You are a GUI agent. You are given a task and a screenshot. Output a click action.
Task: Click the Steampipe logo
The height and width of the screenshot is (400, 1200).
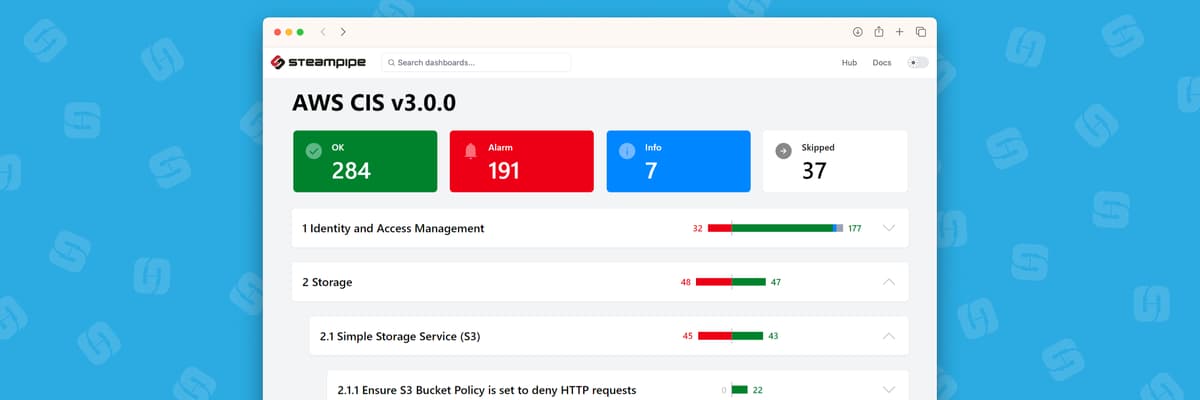coord(319,62)
